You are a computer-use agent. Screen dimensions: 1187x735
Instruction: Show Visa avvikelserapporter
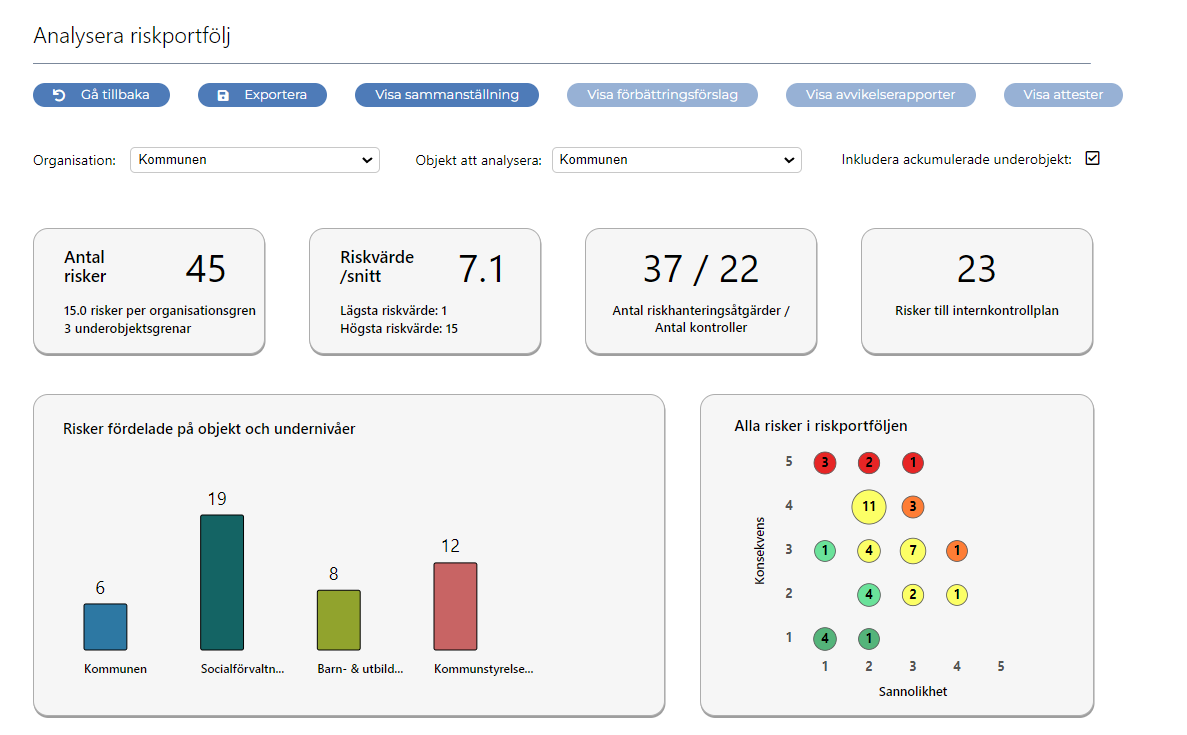click(x=880, y=95)
